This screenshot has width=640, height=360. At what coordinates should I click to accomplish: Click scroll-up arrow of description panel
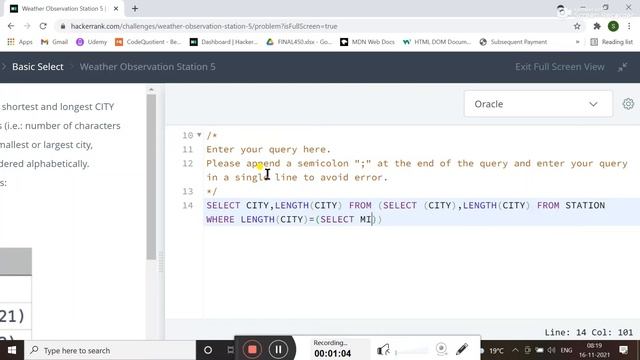[x=151, y=90]
